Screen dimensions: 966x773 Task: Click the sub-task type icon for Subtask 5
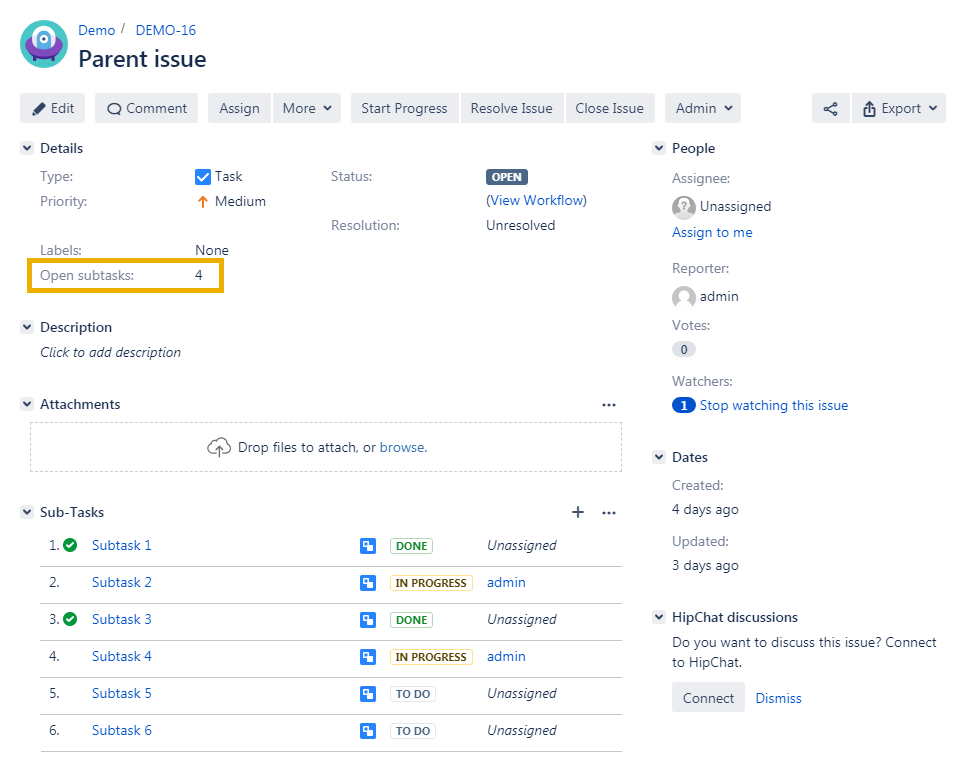368,694
